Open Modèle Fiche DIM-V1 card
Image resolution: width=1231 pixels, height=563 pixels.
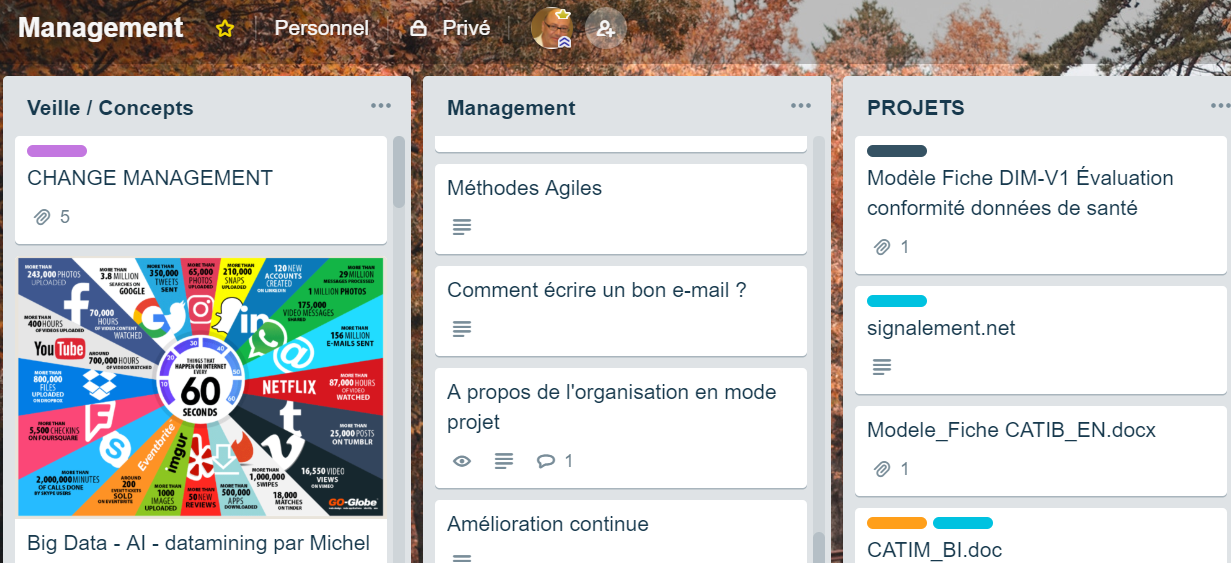coord(1041,205)
